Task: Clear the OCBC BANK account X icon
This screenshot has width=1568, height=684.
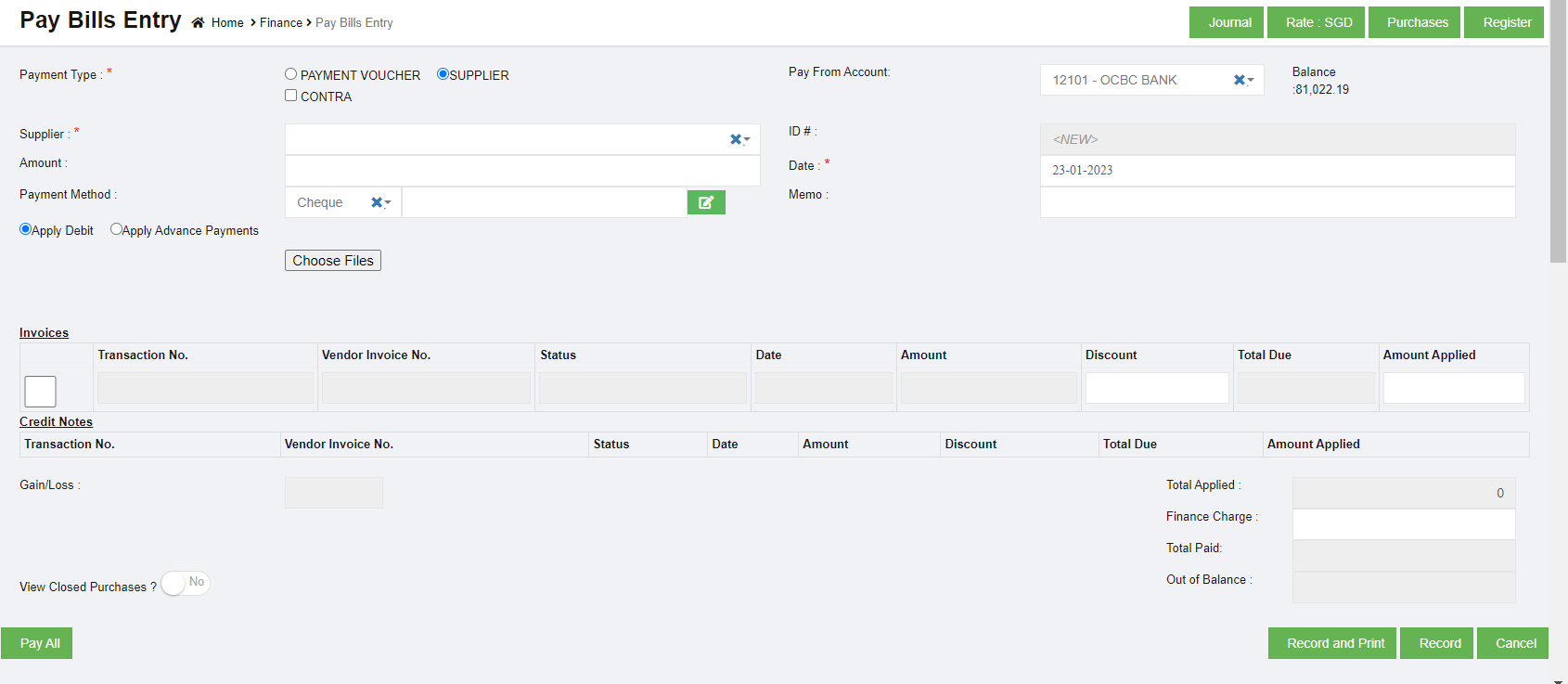Action: (1239, 80)
